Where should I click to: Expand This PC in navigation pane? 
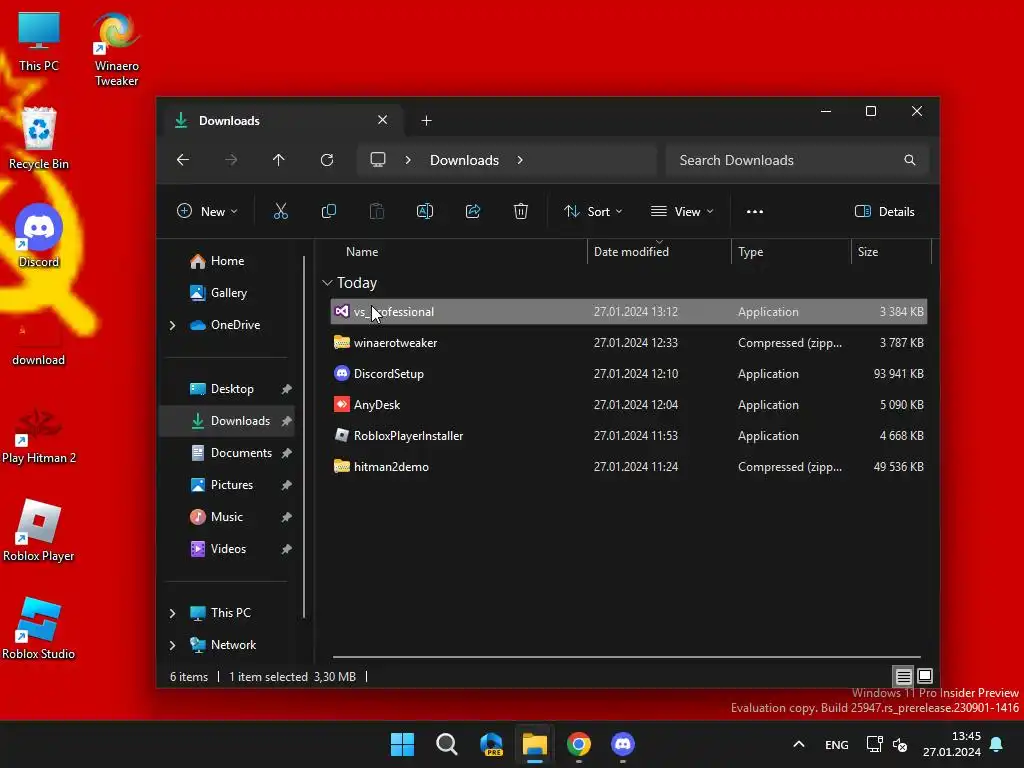point(172,613)
